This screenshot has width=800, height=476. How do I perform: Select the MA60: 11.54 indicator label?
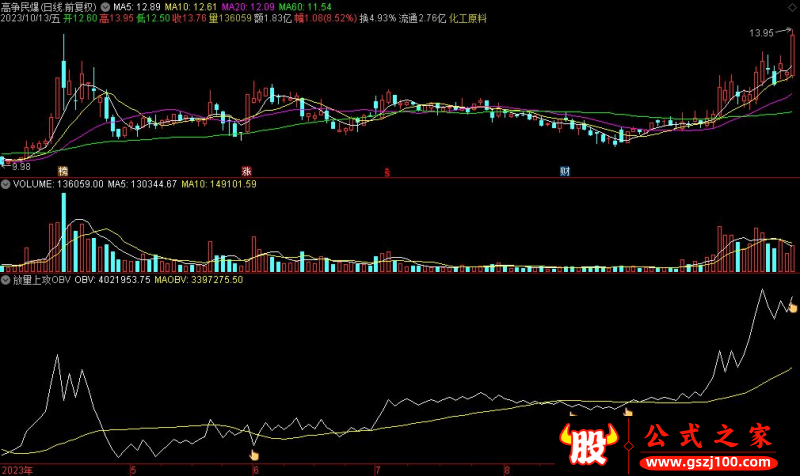[305, 7]
